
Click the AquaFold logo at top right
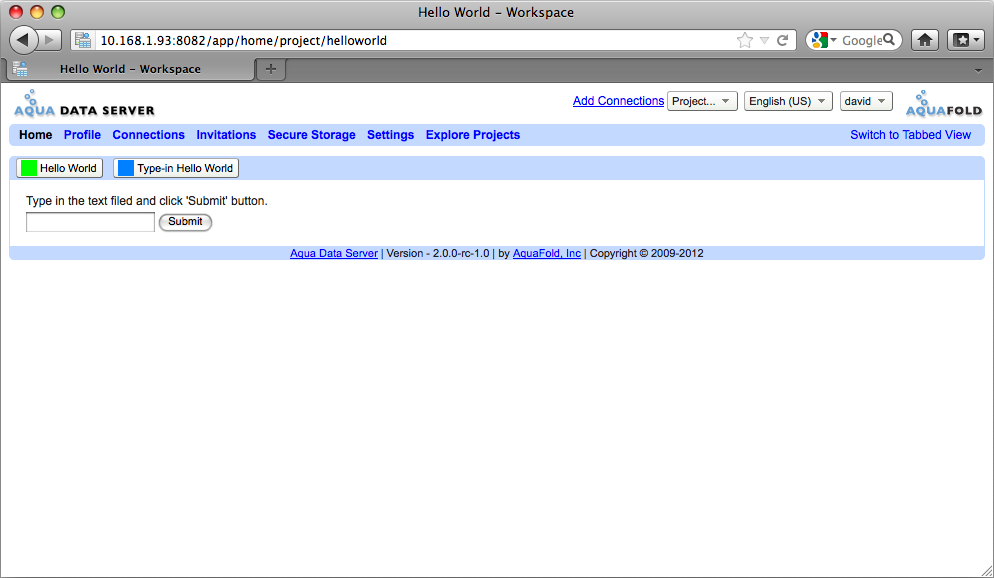coord(944,104)
